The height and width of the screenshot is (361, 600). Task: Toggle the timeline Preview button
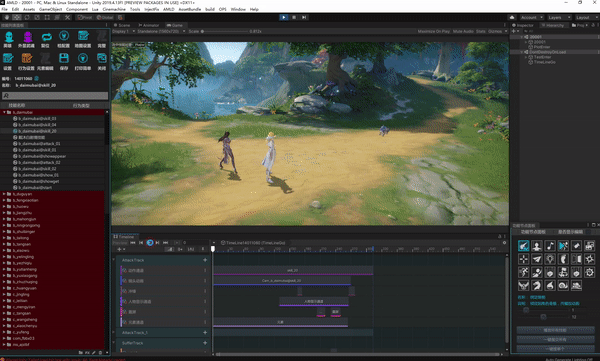[120, 243]
